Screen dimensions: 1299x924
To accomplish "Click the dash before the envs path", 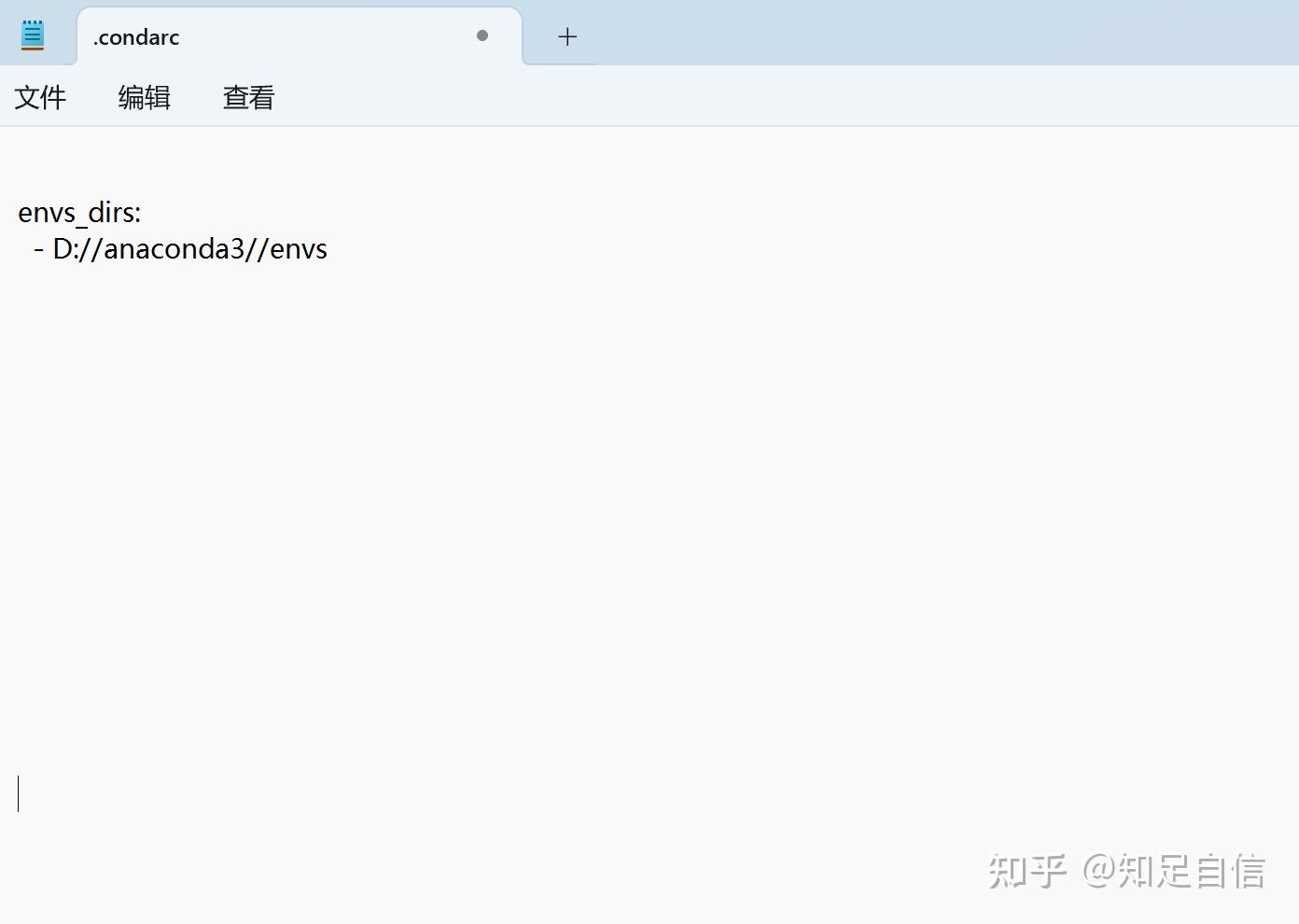I will coord(37,248).
